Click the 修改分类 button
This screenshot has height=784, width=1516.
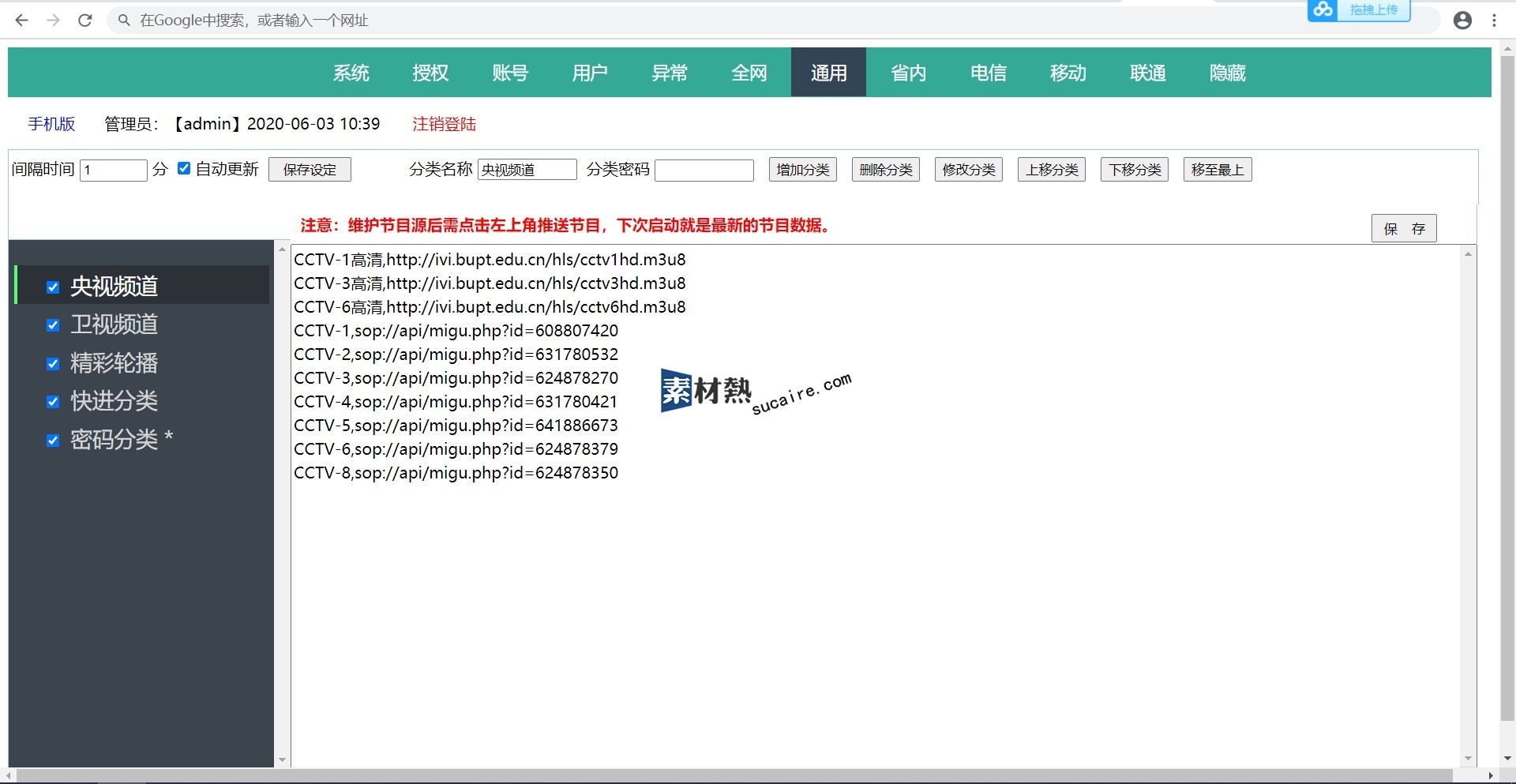(x=969, y=170)
